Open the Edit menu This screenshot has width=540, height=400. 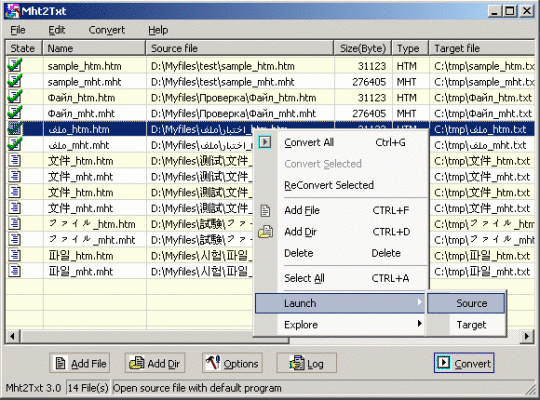pos(56,30)
